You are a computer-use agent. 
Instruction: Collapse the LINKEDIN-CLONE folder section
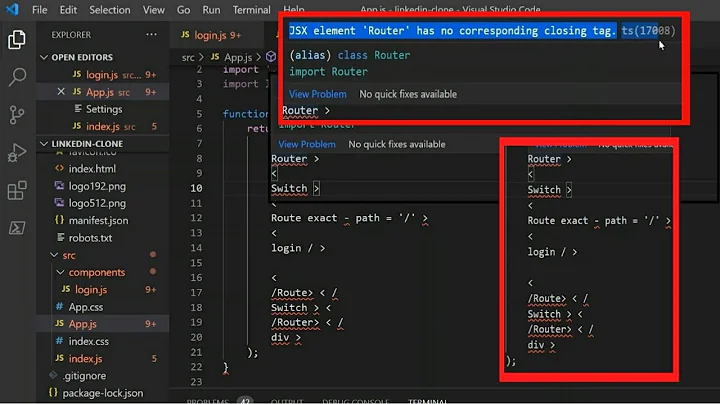click(x=44, y=144)
